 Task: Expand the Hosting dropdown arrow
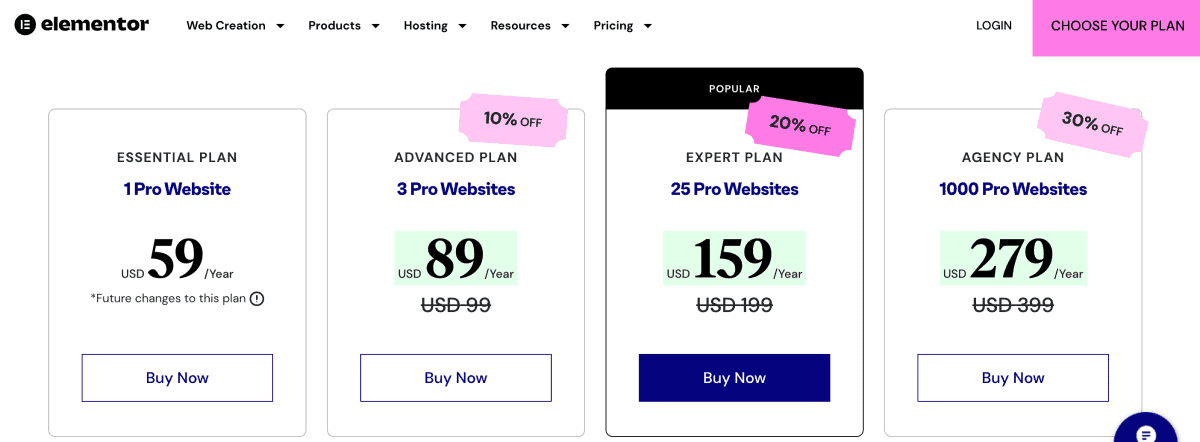[x=462, y=26]
